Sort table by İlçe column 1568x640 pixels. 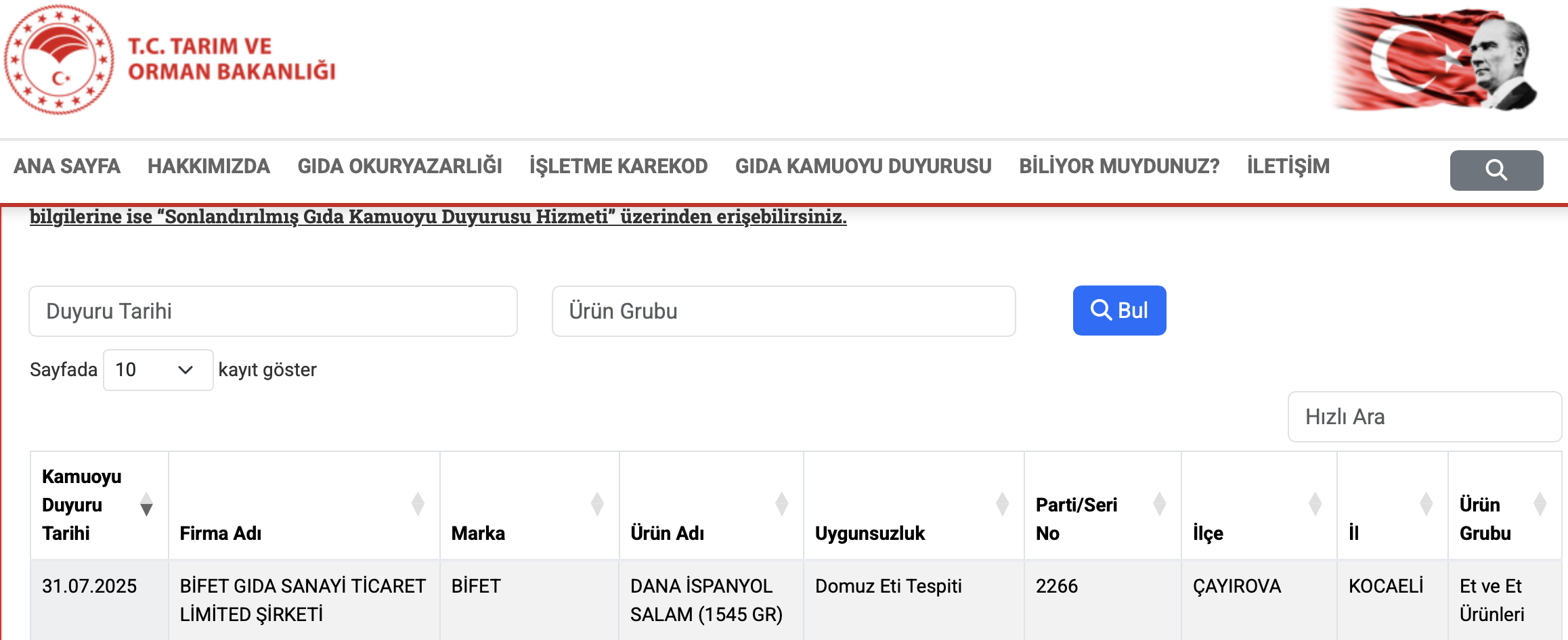coord(1259,505)
